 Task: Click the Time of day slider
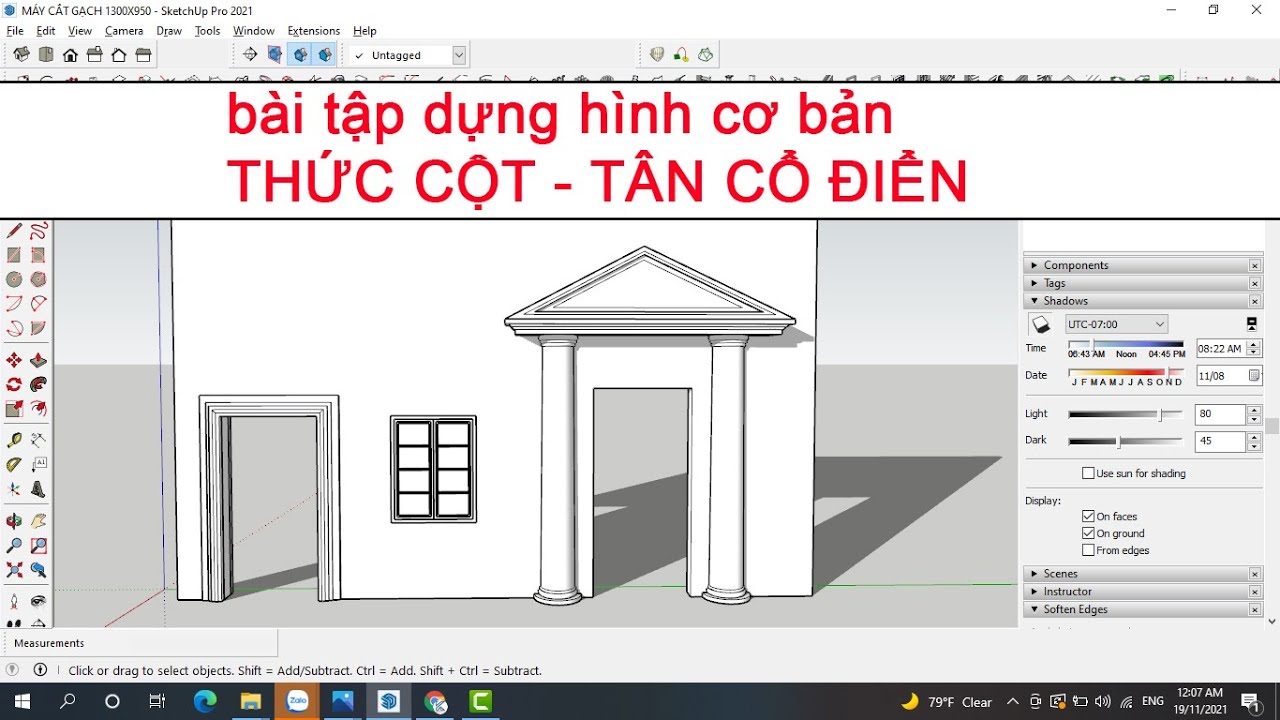pos(1126,344)
